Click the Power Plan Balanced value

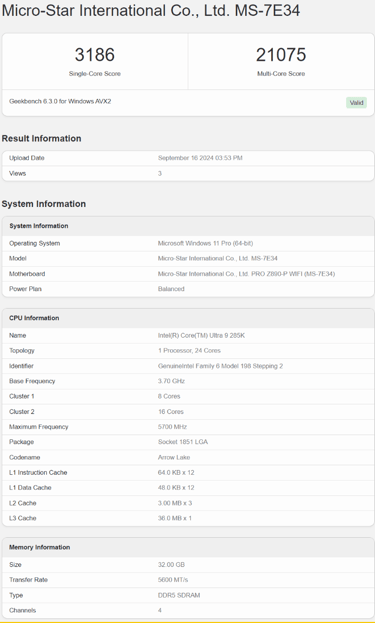point(171,289)
